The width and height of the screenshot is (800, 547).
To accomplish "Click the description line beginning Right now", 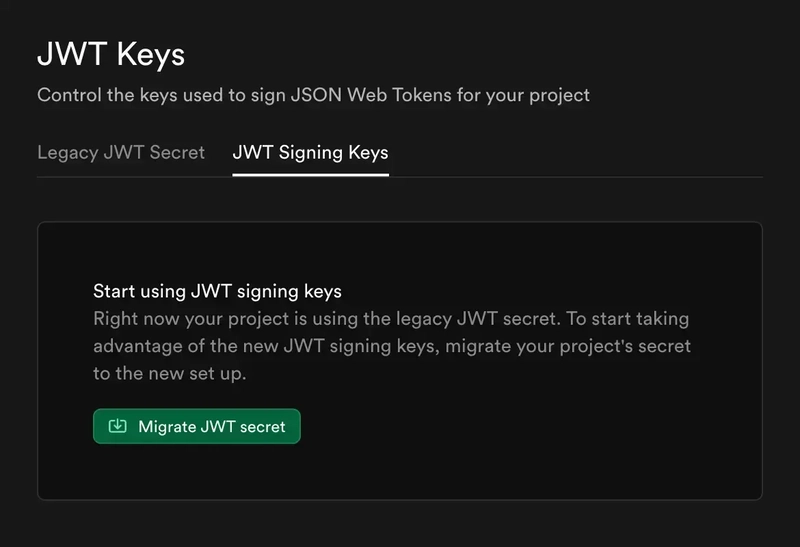I will tap(390, 319).
